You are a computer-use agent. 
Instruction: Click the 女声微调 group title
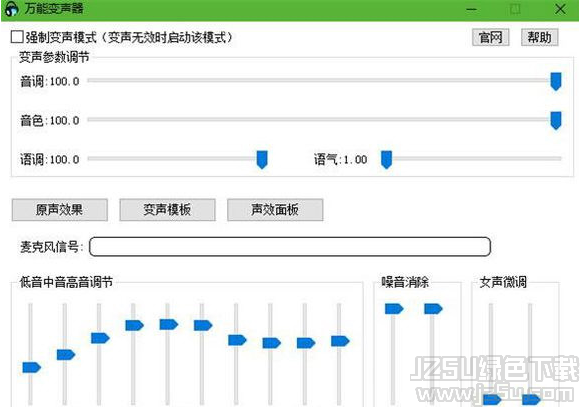(503, 282)
